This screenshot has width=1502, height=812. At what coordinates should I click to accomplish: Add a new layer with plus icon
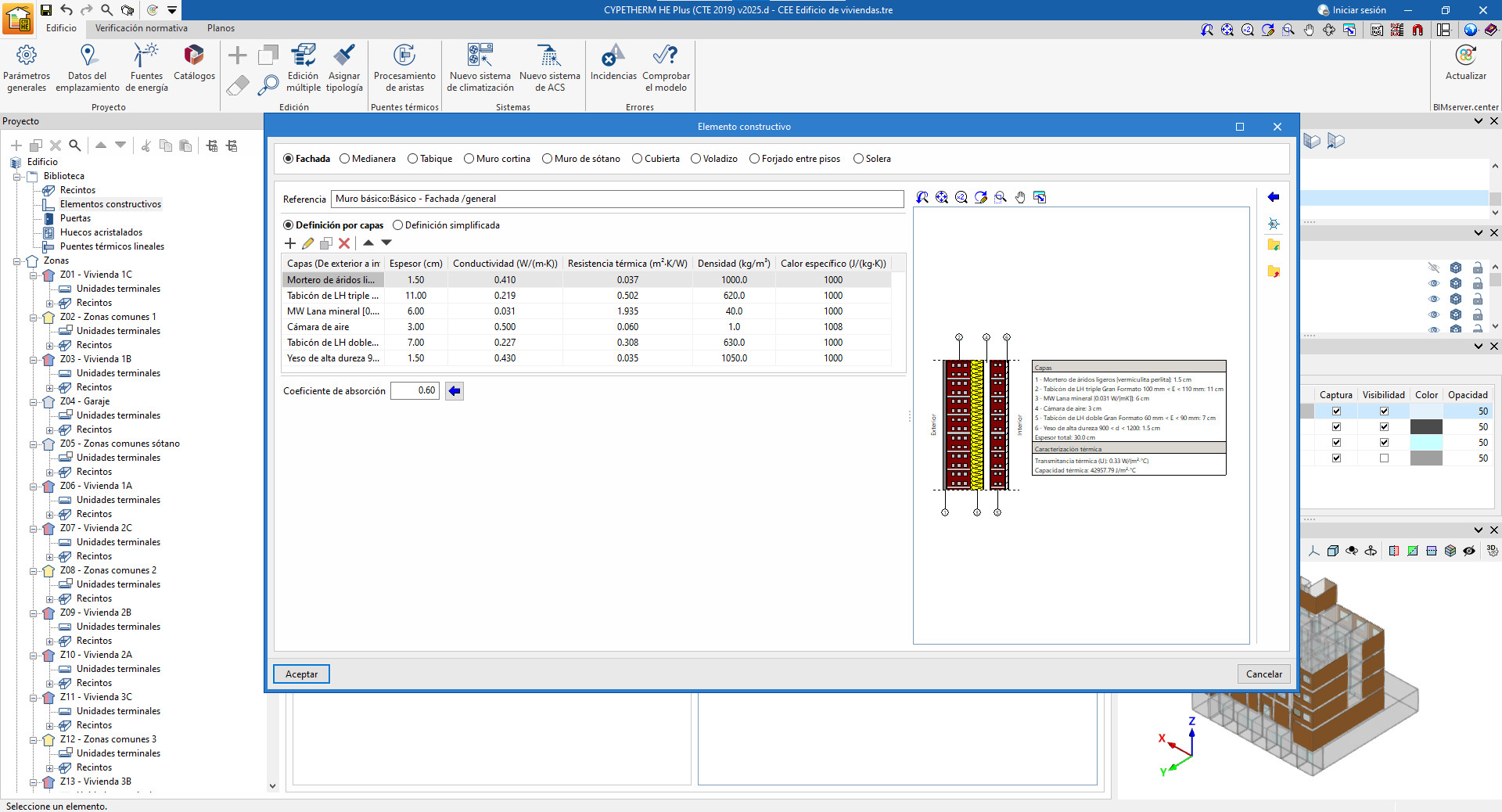coord(290,243)
